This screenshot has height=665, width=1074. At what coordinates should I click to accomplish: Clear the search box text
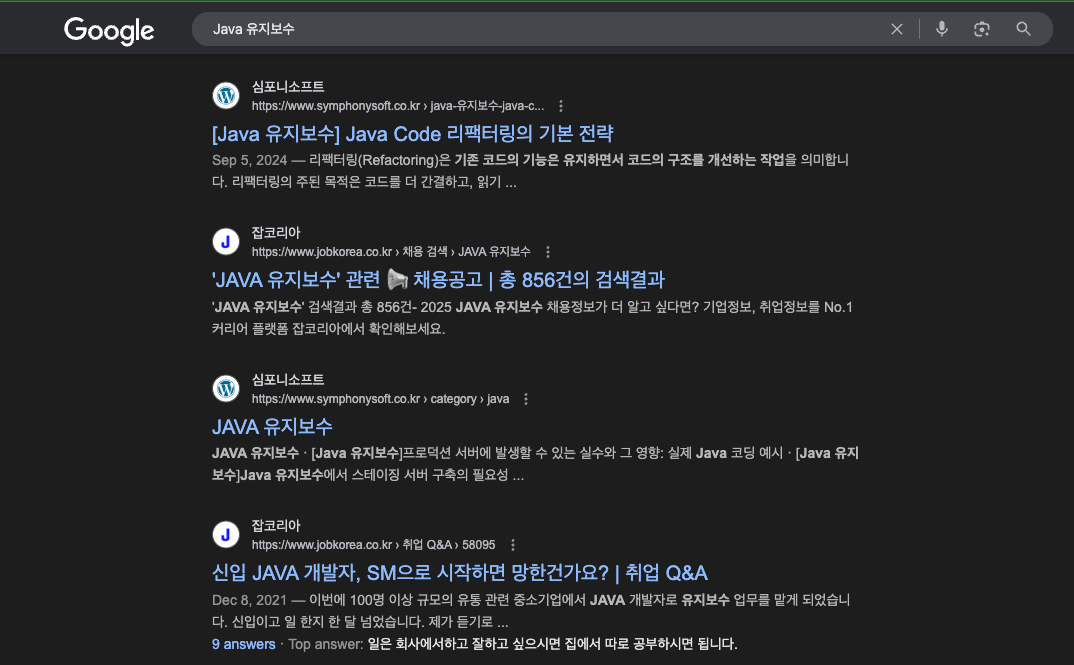[x=897, y=29]
